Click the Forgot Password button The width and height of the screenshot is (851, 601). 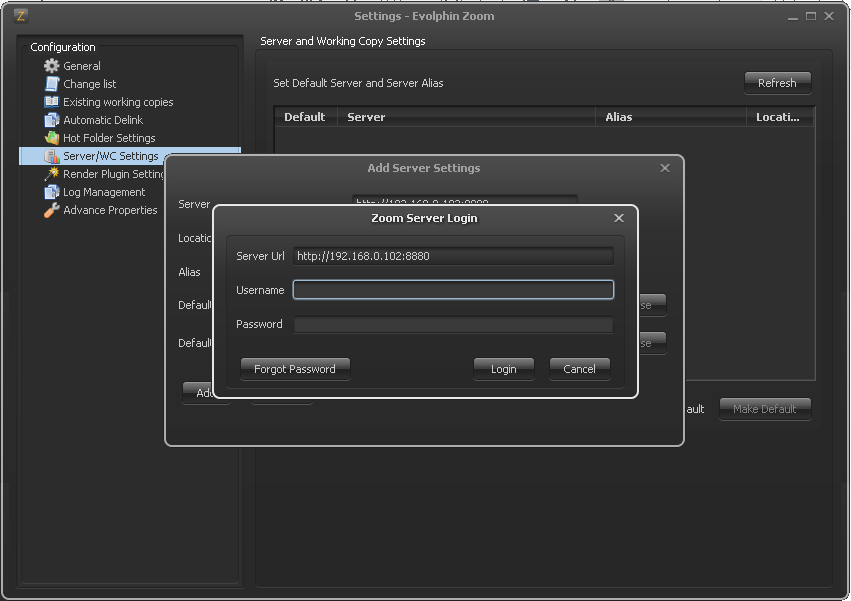coord(295,369)
